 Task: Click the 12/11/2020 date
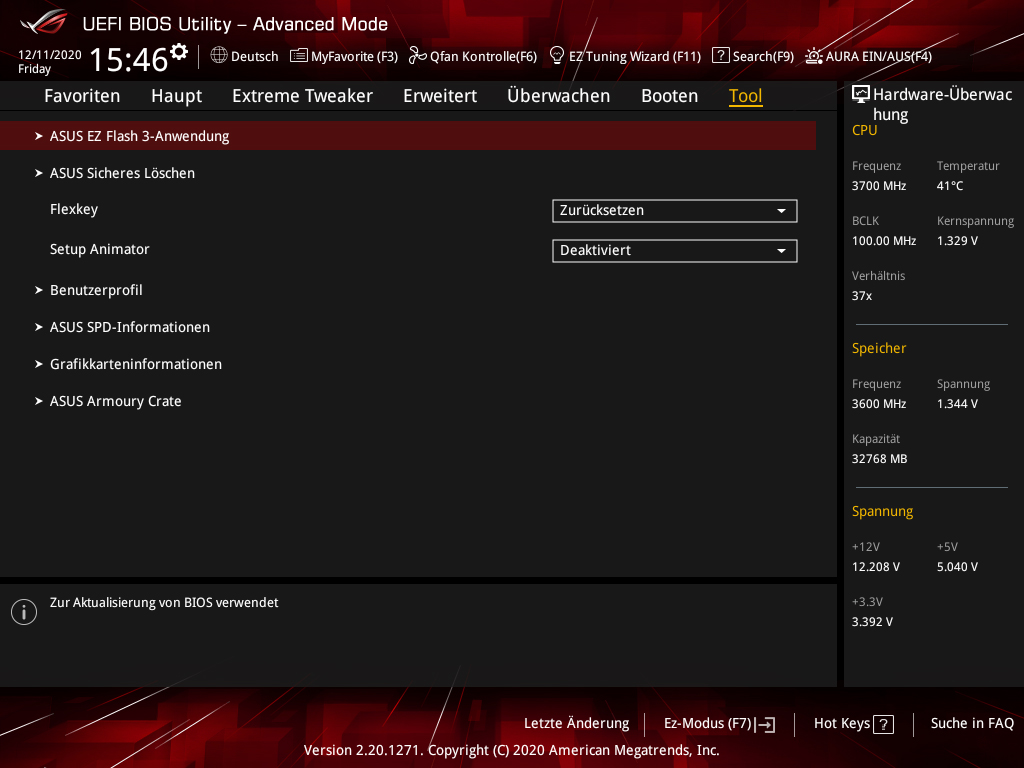[x=50, y=55]
